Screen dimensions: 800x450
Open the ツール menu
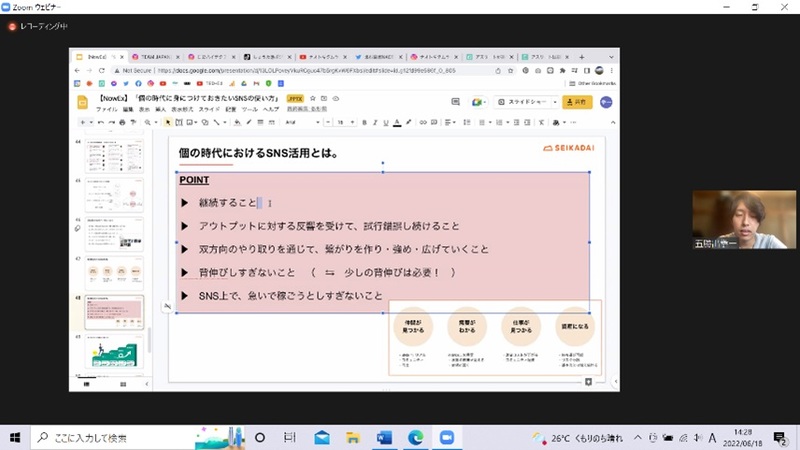click(249, 109)
